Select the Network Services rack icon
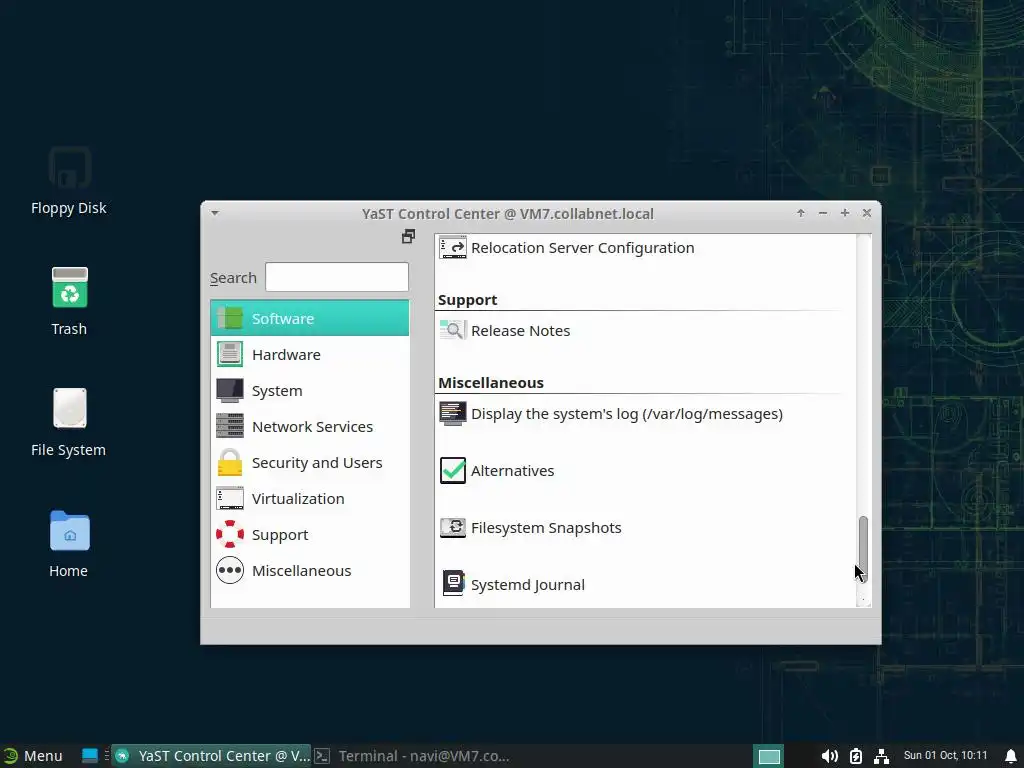 (230, 426)
